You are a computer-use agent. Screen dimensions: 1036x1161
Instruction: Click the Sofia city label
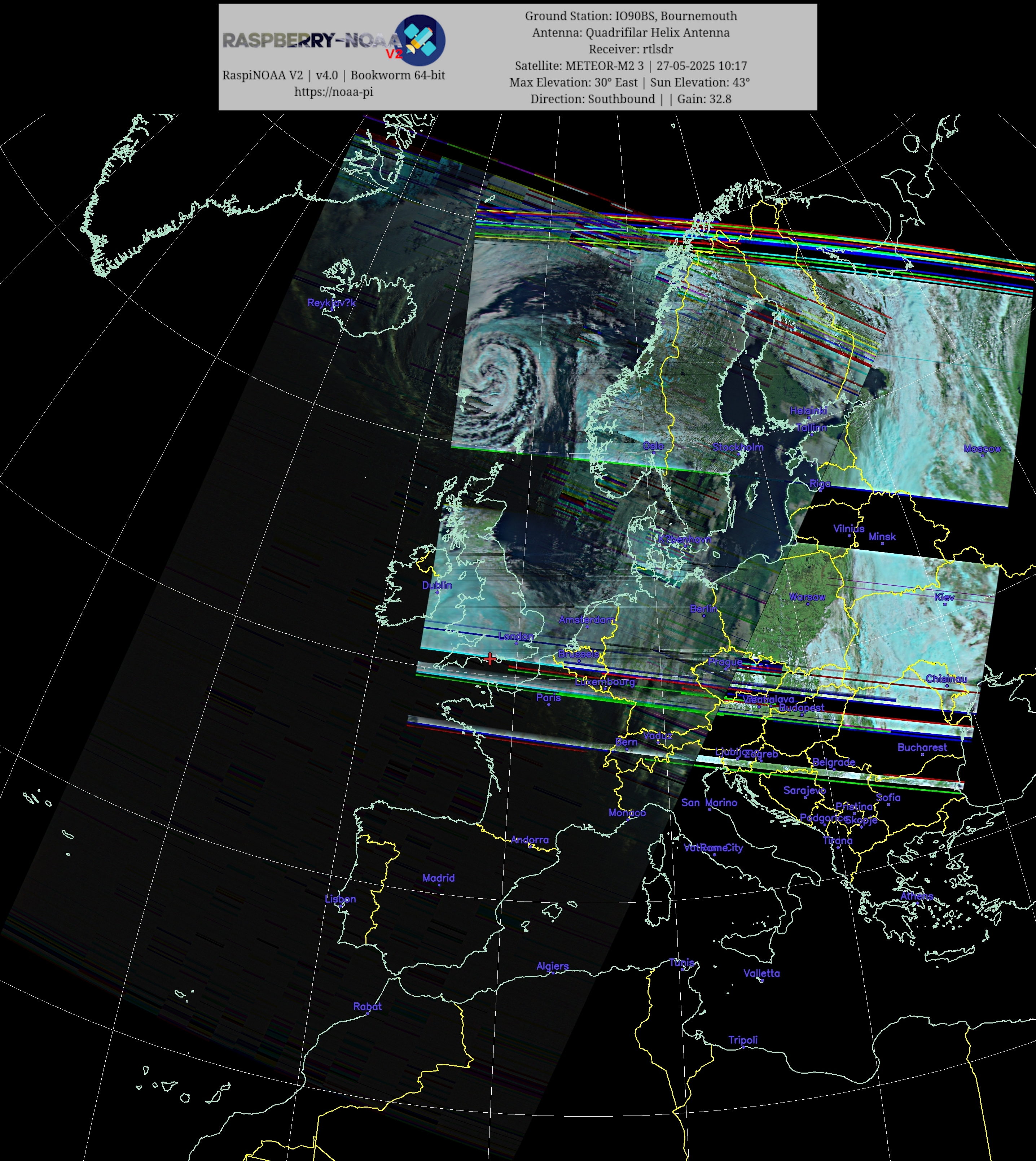coord(888,797)
